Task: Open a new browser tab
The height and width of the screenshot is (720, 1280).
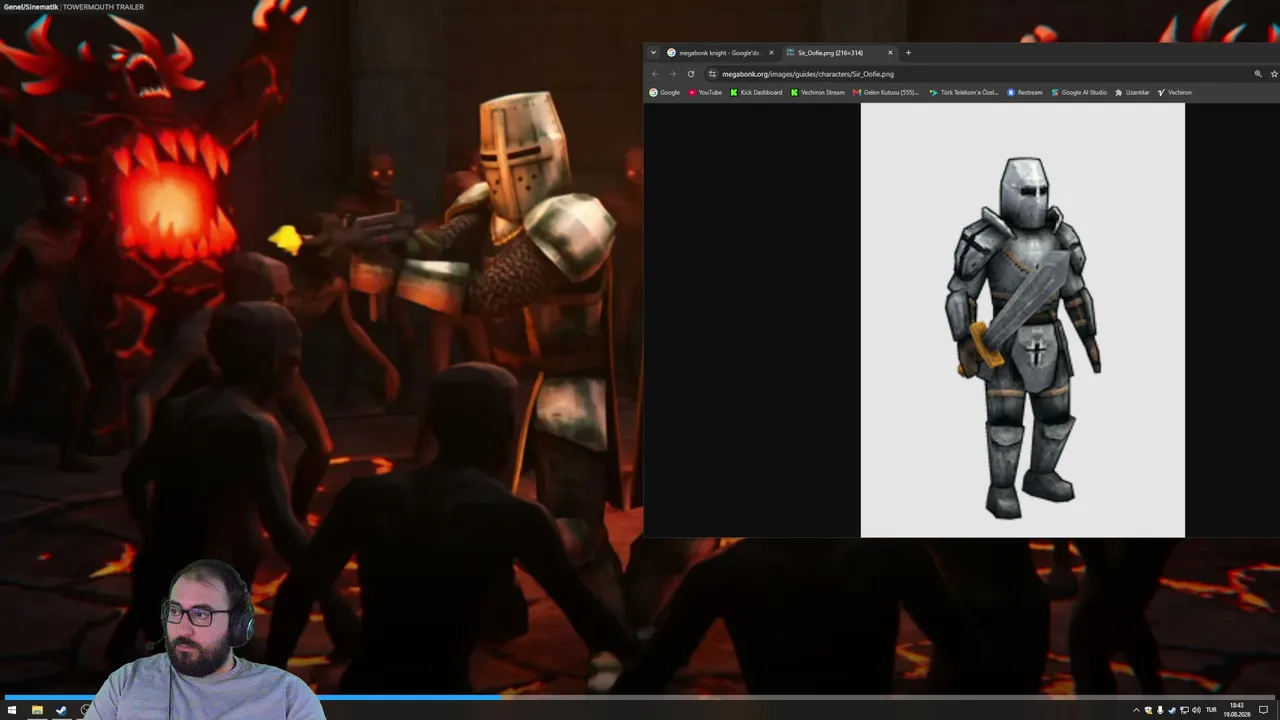Action: (908, 53)
